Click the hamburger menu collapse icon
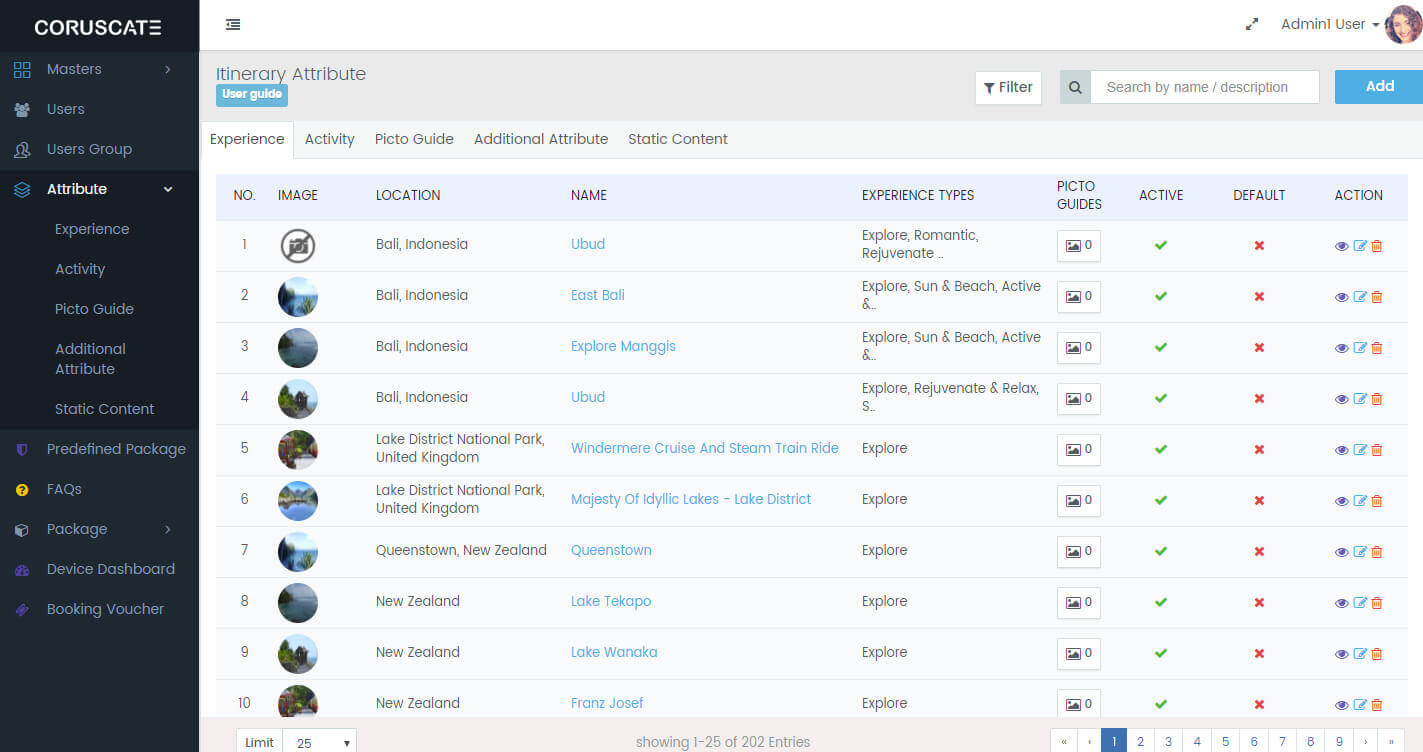This screenshot has height=752, width=1423. point(233,25)
